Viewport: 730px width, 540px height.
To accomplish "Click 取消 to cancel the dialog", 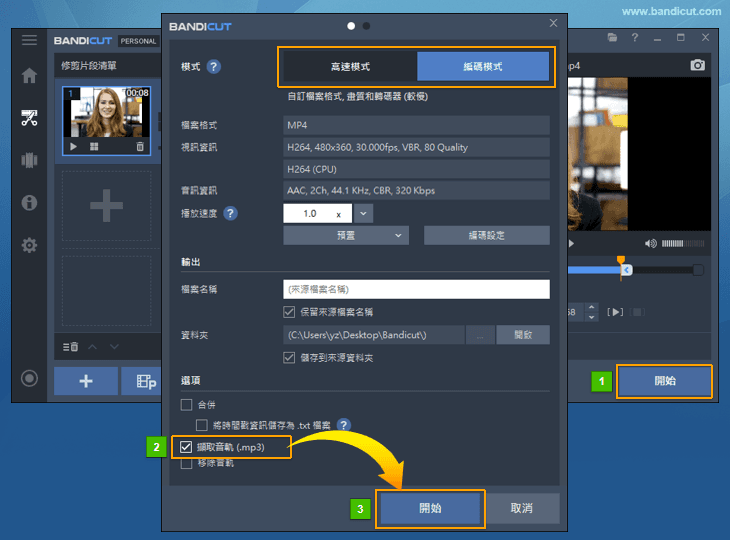I will click(x=521, y=508).
